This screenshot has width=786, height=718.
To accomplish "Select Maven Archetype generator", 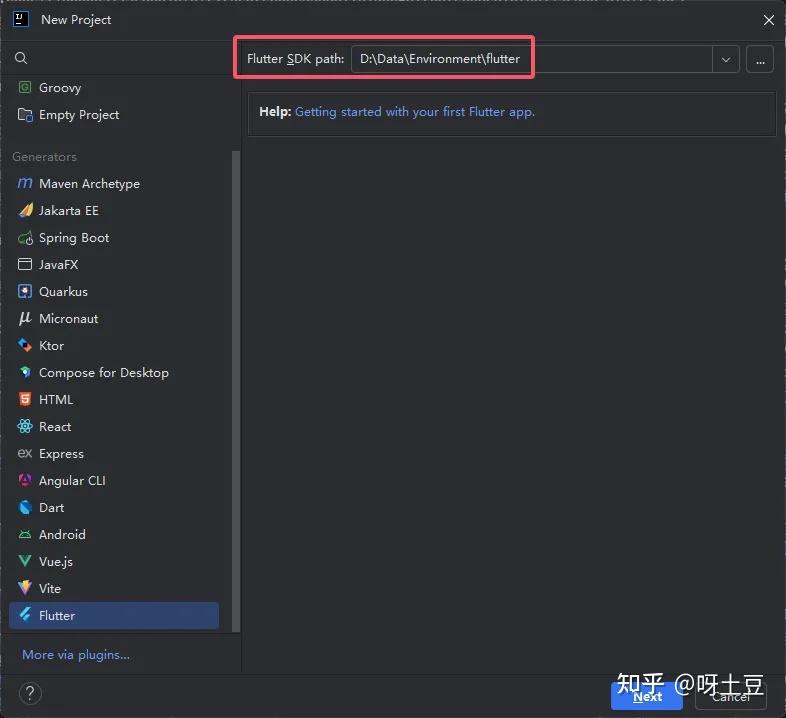I will coord(114,184).
